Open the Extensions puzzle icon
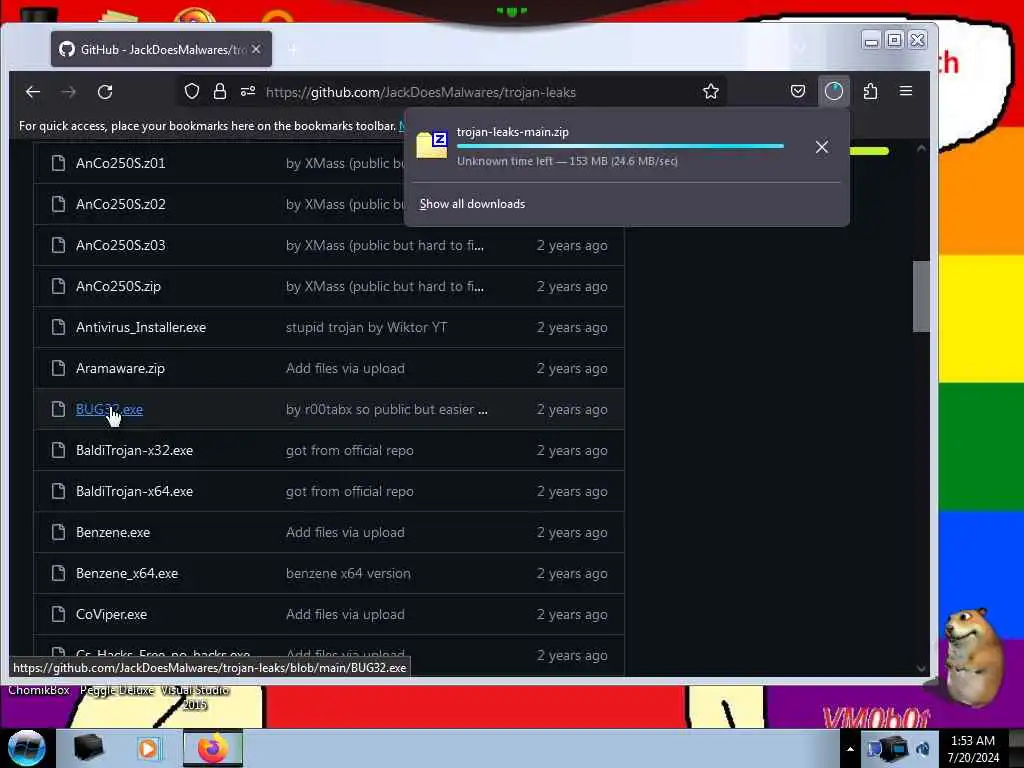 coord(870,91)
